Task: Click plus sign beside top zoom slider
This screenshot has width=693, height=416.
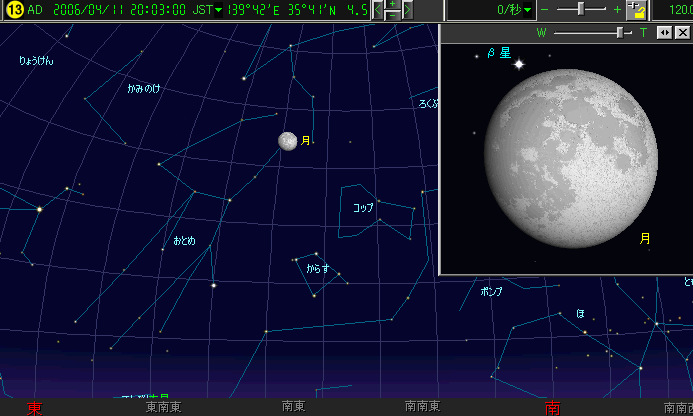Action: pyautogui.click(x=617, y=9)
